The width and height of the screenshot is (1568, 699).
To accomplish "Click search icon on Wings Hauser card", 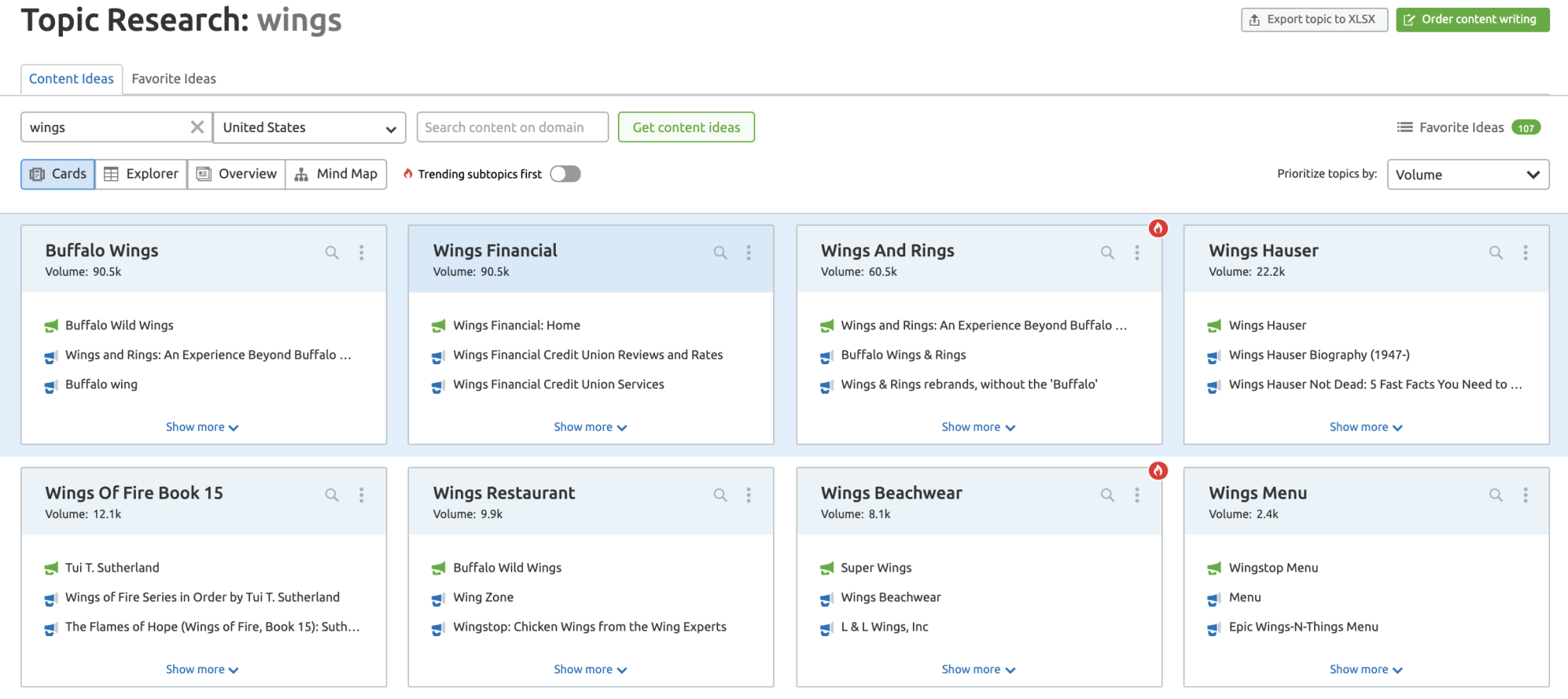I will click(x=1496, y=252).
